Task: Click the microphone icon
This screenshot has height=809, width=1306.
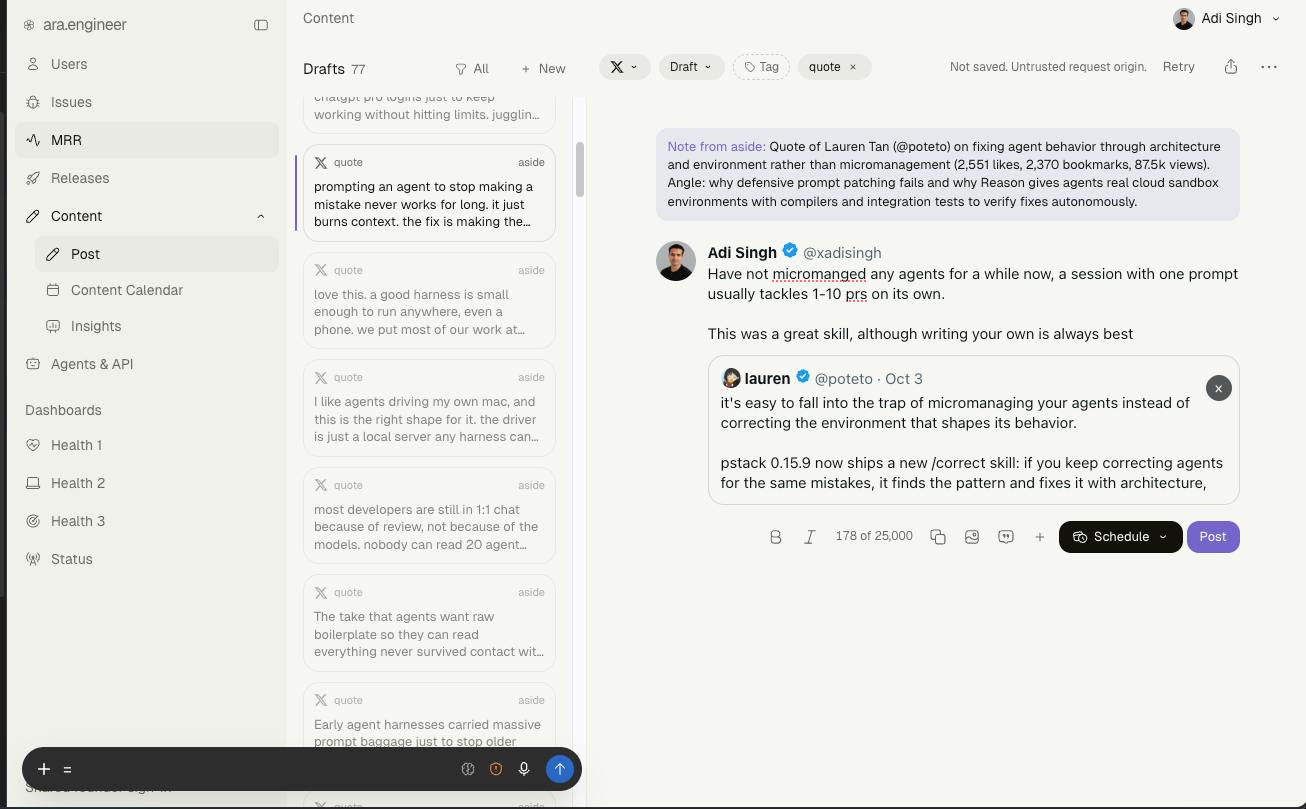Action: [524, 769]
